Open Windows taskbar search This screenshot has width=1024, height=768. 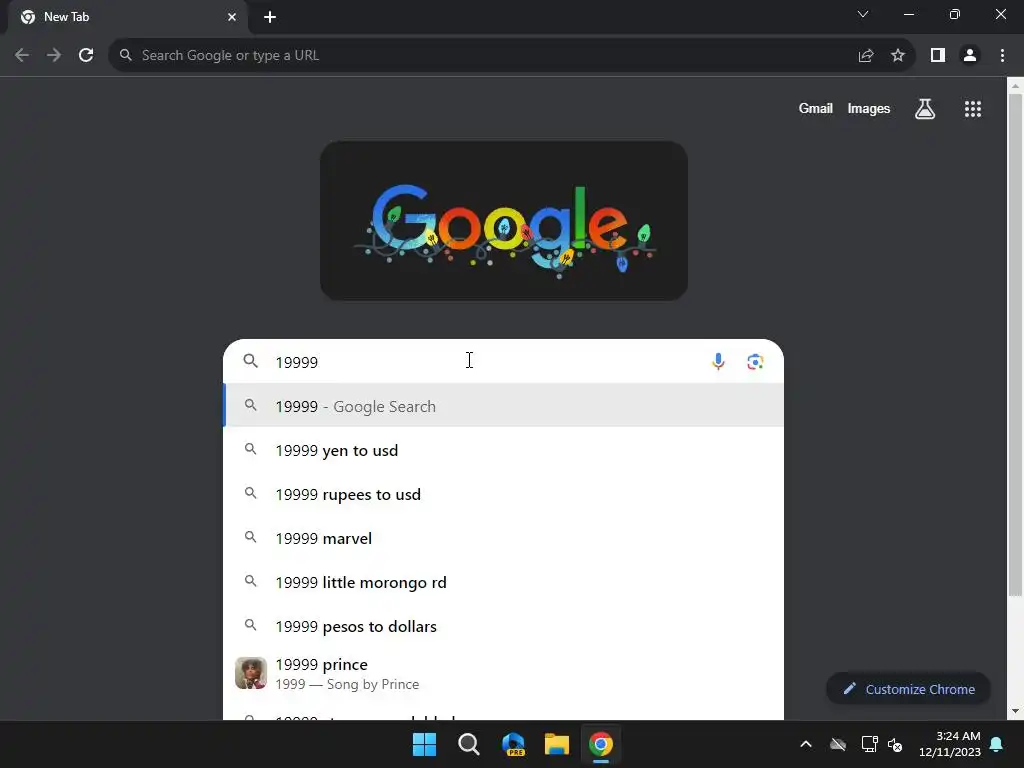coord(468,744)
